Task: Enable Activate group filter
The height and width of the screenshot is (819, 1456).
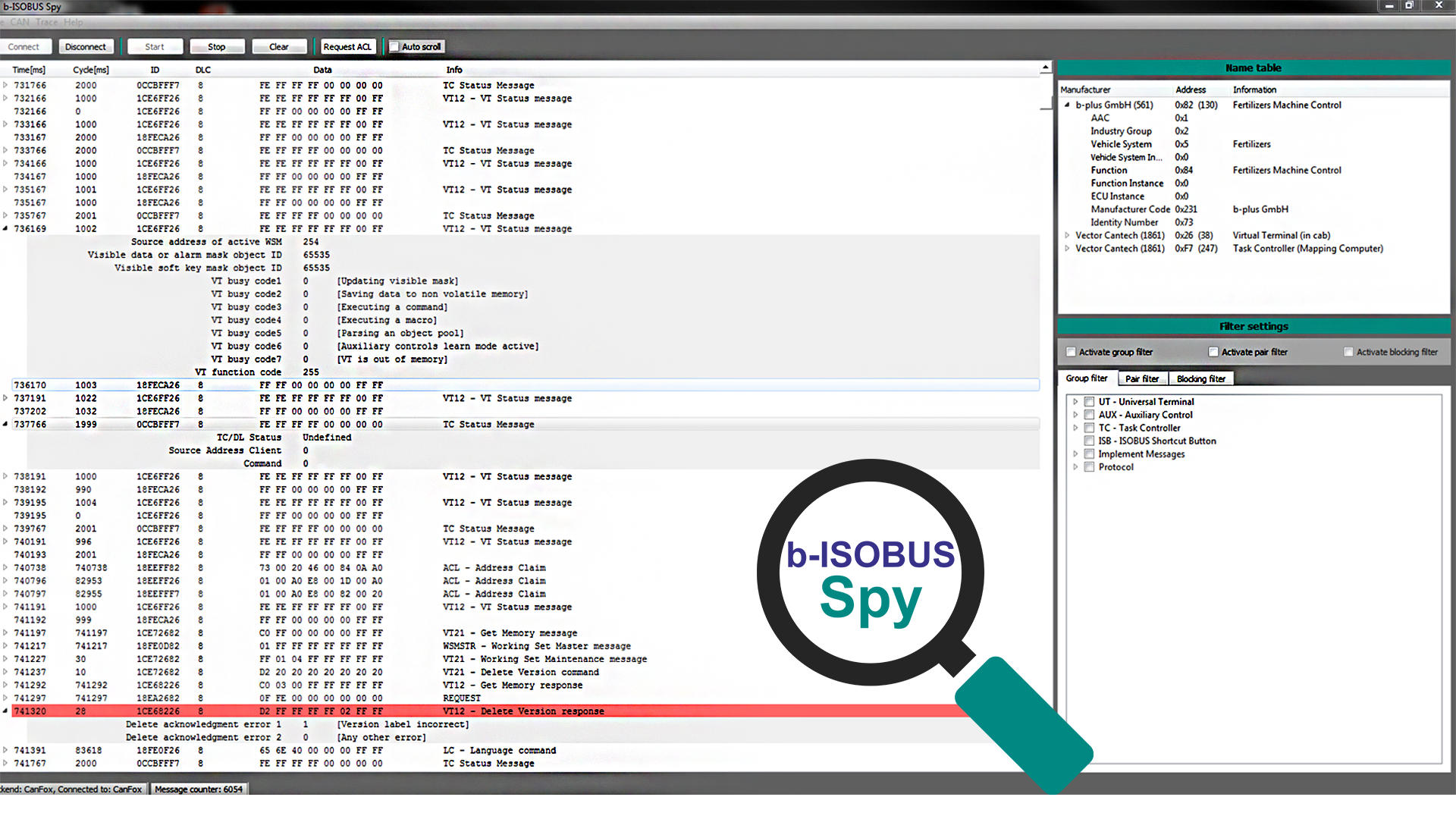Action: [x=1071, y=352]
